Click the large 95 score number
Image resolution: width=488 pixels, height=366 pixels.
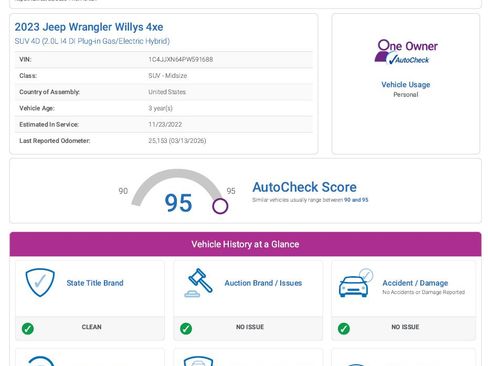178,203
